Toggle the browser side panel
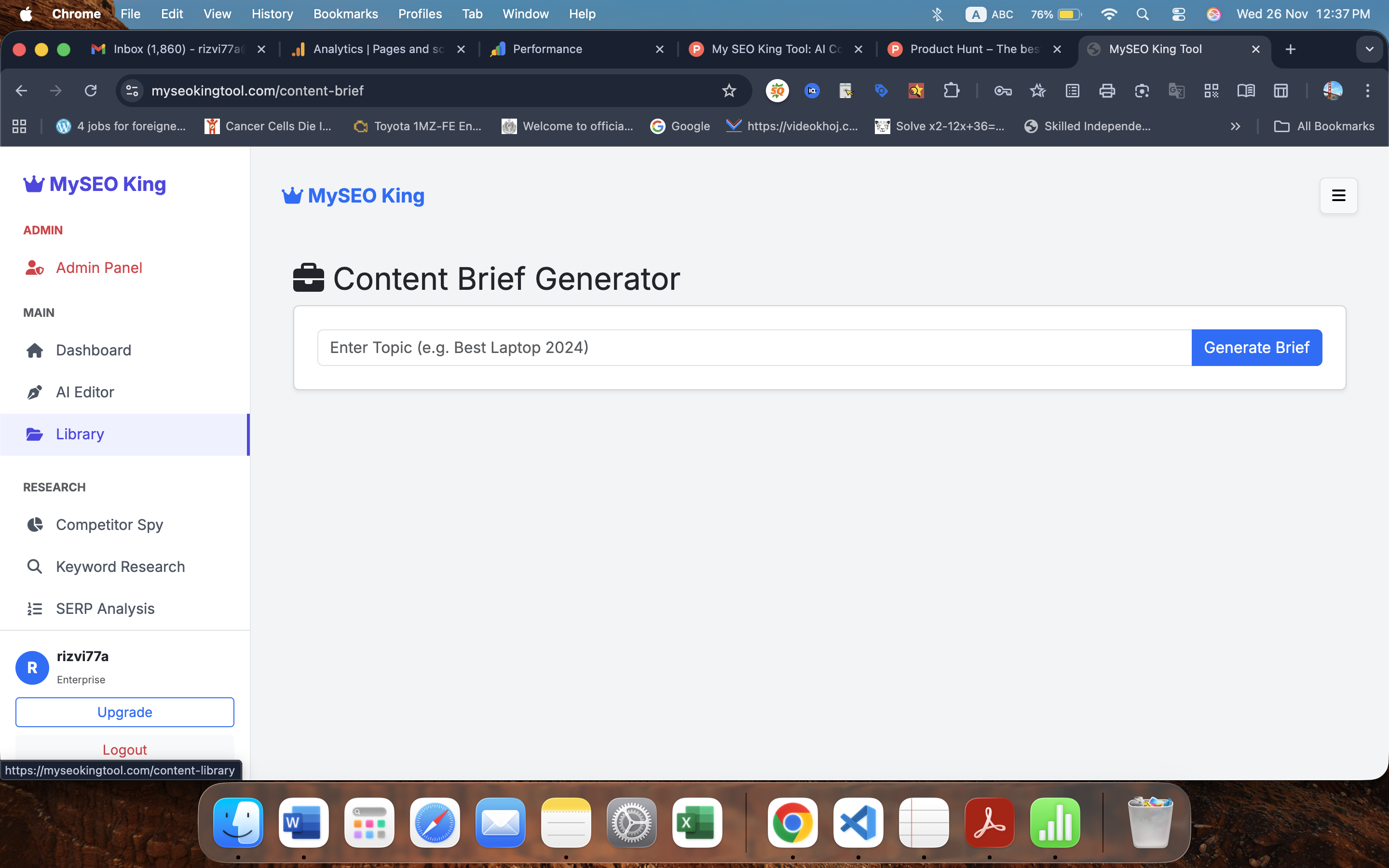Screen dimensions: 1389x868 1281,91
